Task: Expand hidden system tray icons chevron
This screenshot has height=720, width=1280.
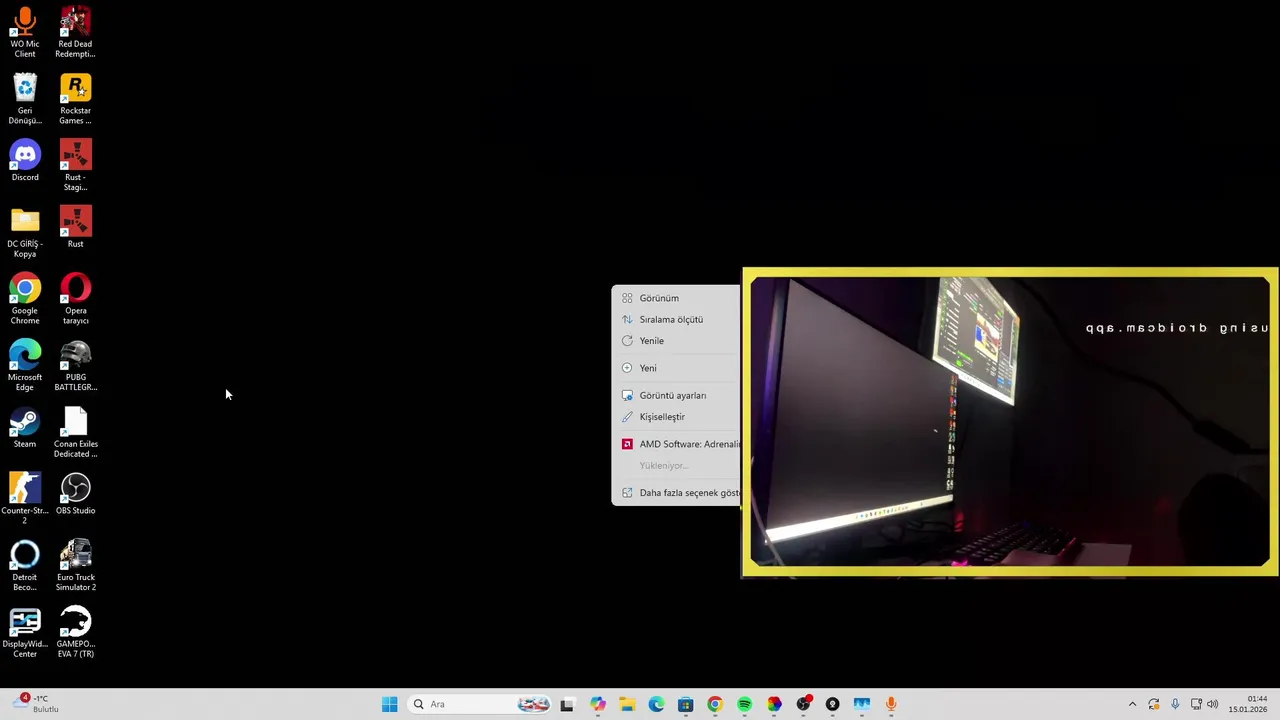Action: coord(1132,704)
